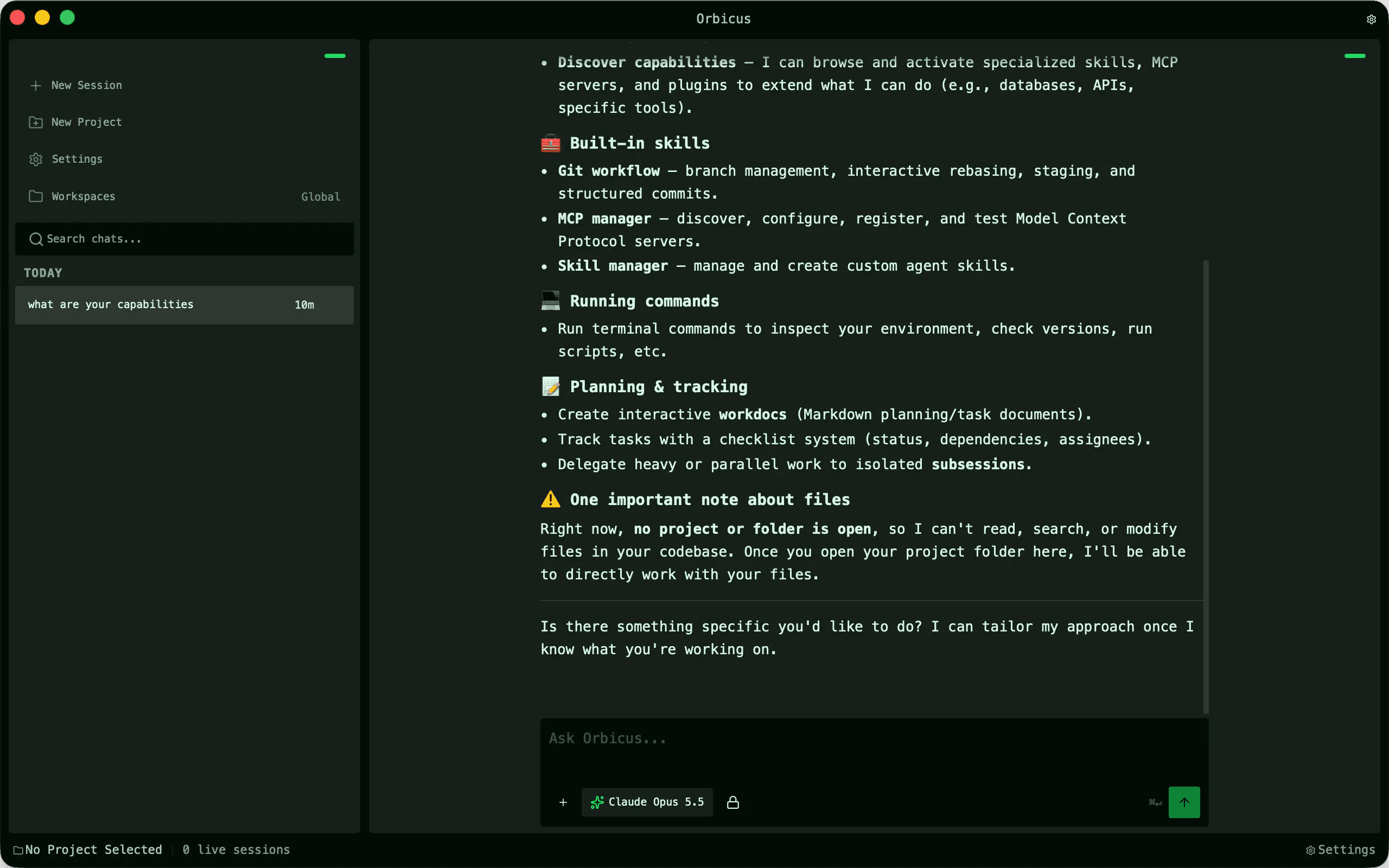Click the folder icon beside No Project Selected
This screenshot has width=1389, height=868.
click(x=18, y=850)
